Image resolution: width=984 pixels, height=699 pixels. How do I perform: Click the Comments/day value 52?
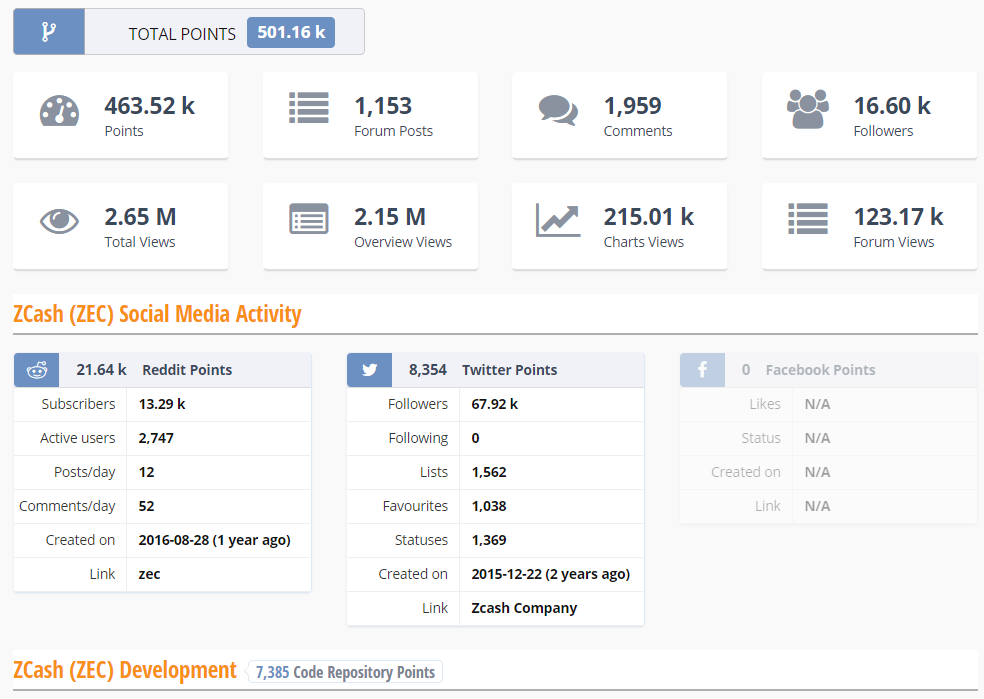click(x=146, y=506)
